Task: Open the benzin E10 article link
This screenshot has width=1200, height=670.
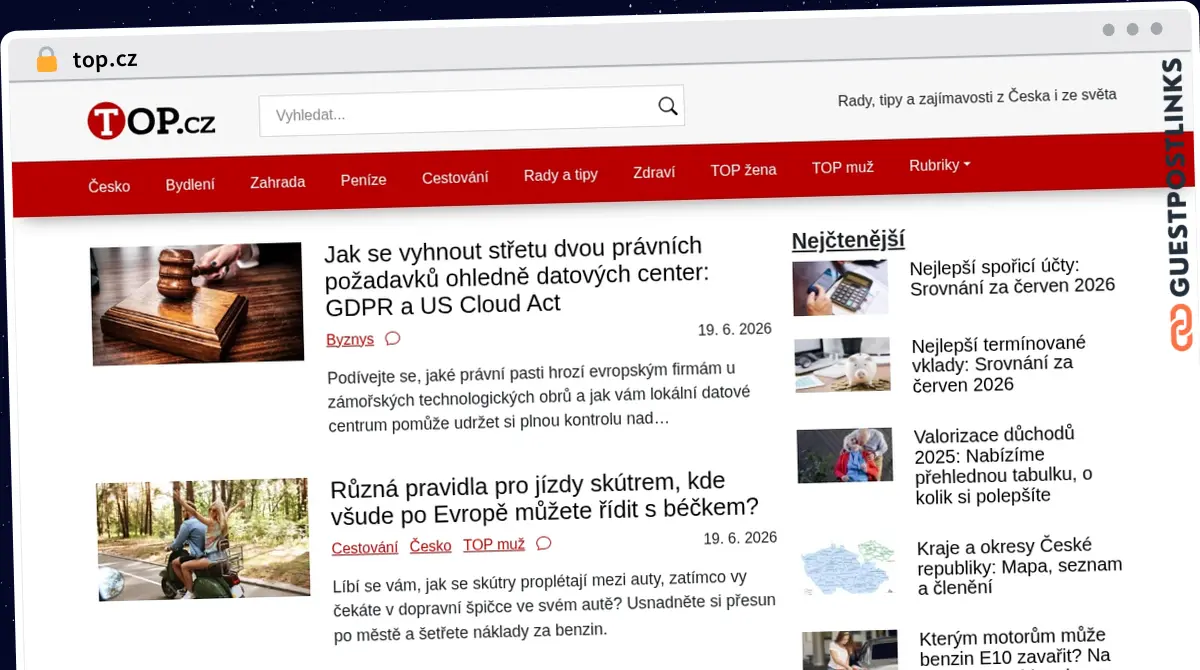Action: pos(1015,646)
